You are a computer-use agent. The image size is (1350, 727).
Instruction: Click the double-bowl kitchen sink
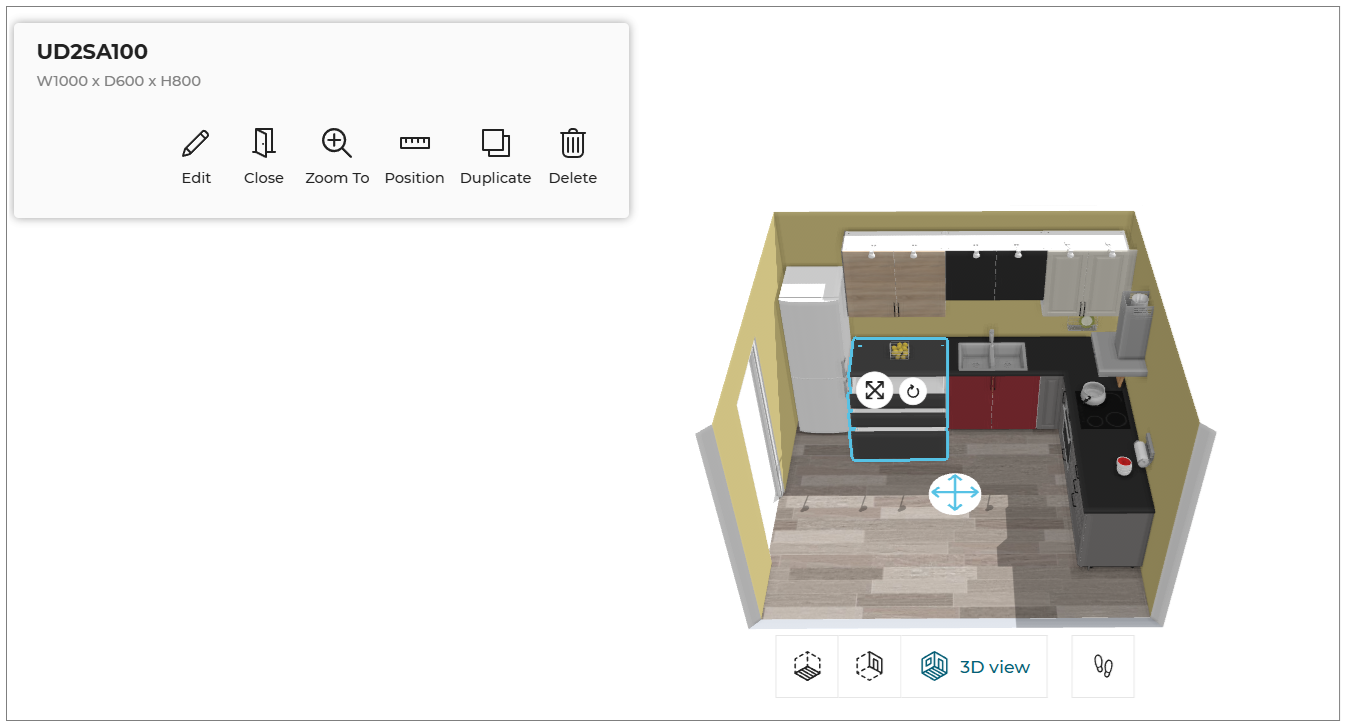click(990, 355)
